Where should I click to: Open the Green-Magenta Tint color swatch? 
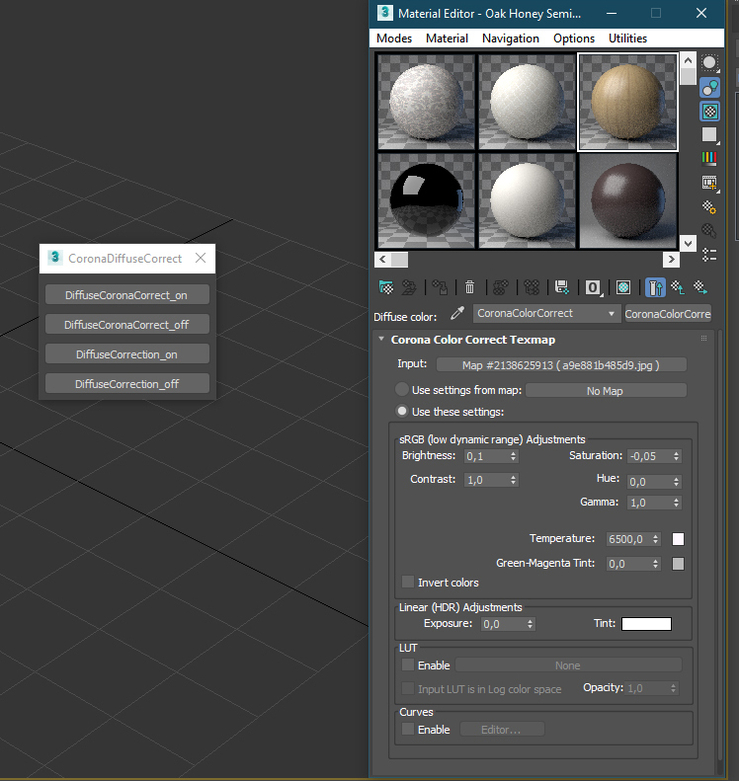coord(678,564)
